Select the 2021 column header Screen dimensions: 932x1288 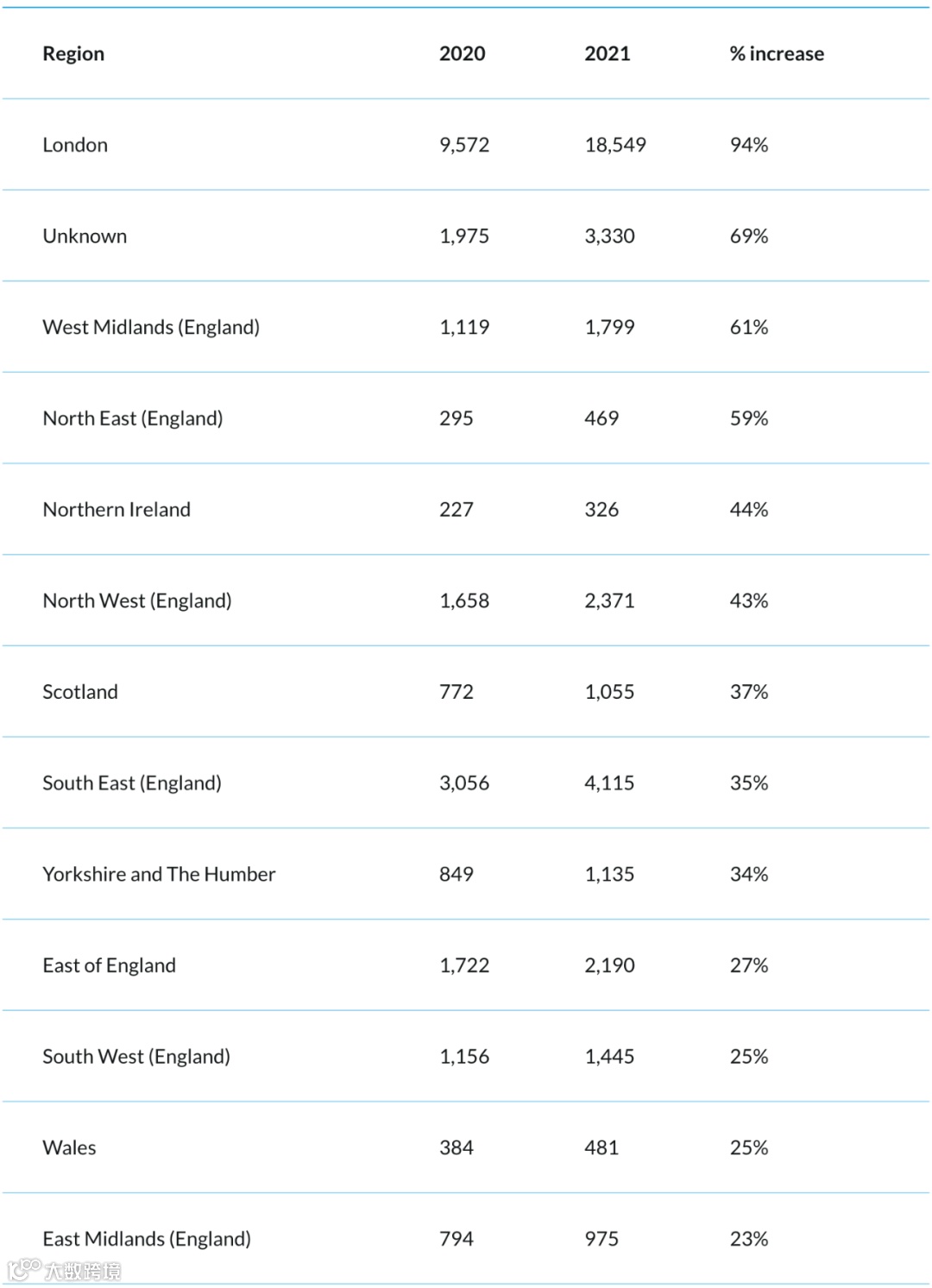point(607,53)
